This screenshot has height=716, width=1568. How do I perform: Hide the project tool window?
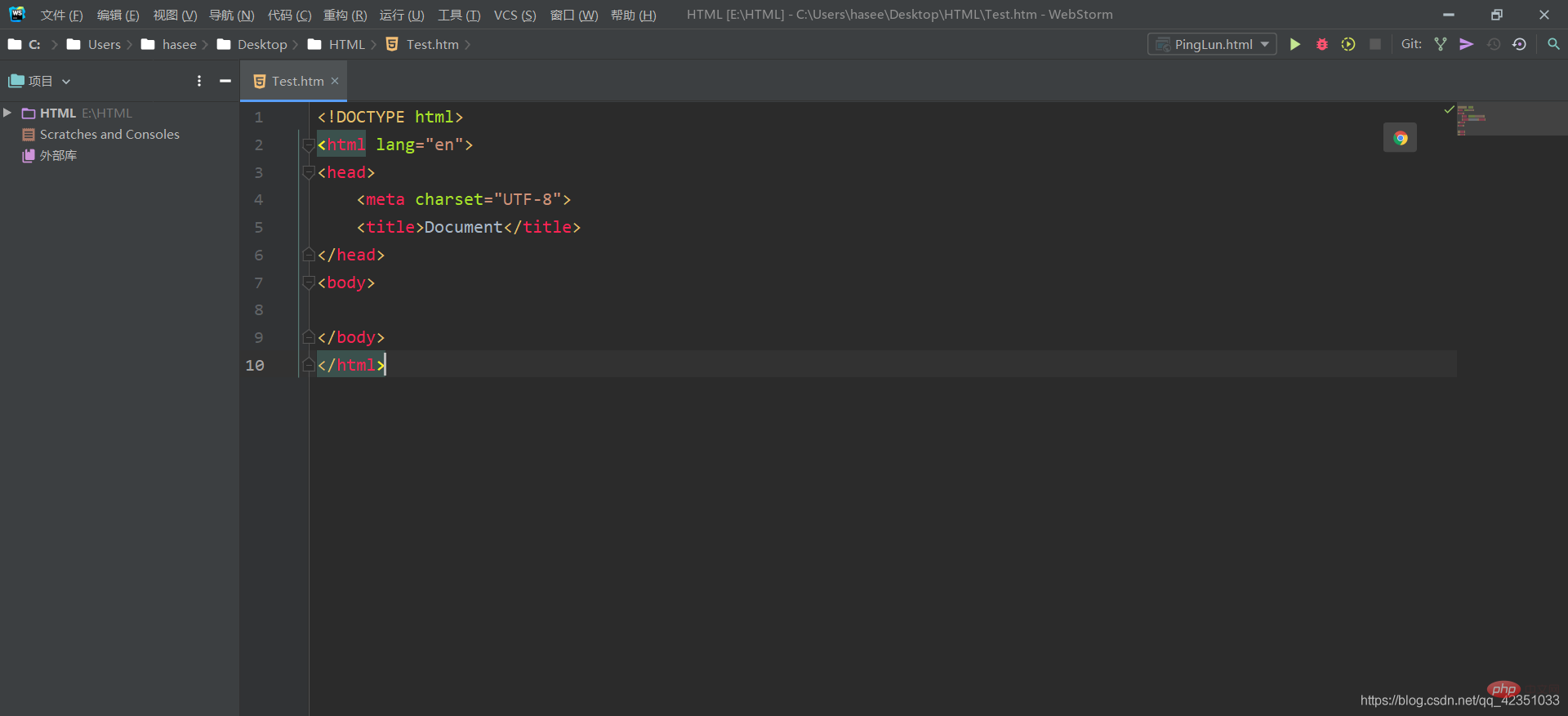click(225, 81)
